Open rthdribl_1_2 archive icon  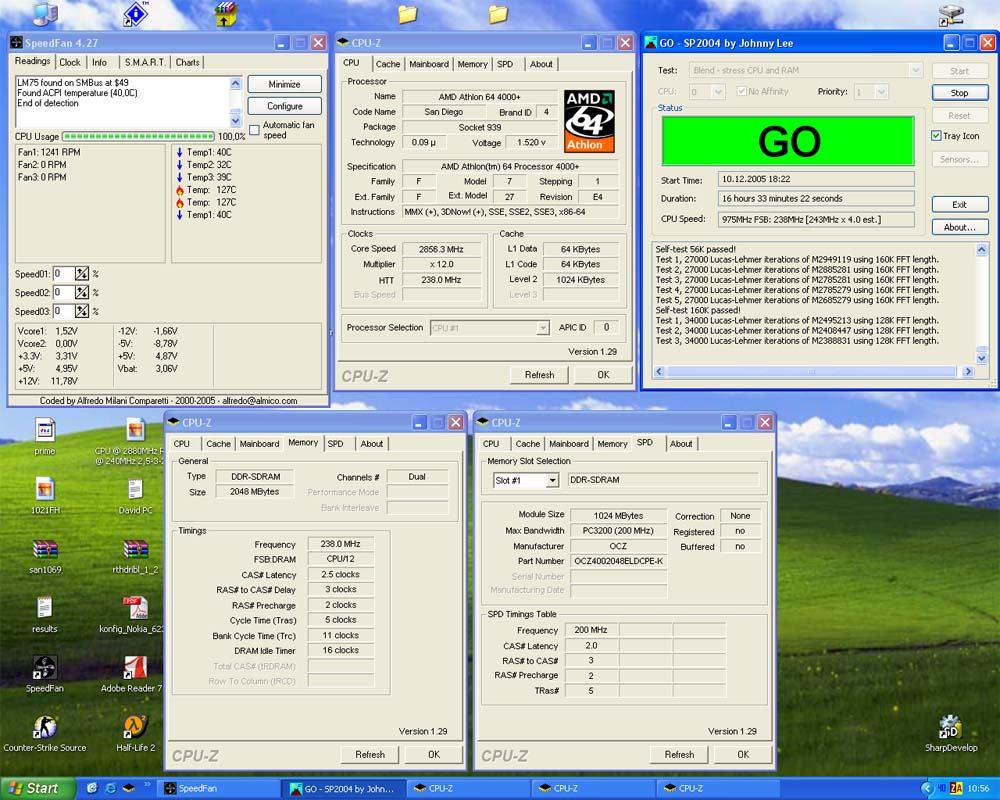coord(135,549)
